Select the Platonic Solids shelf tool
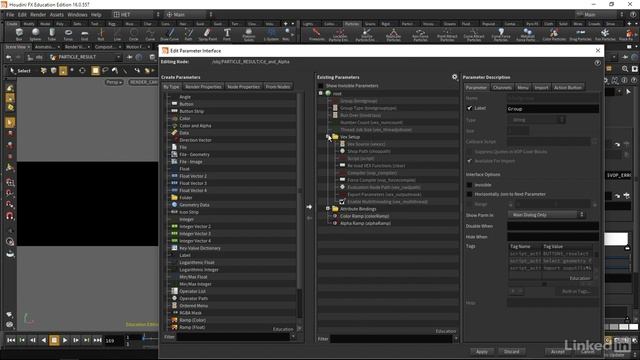The width and height of the screenshot is (640, 360). 249,35
